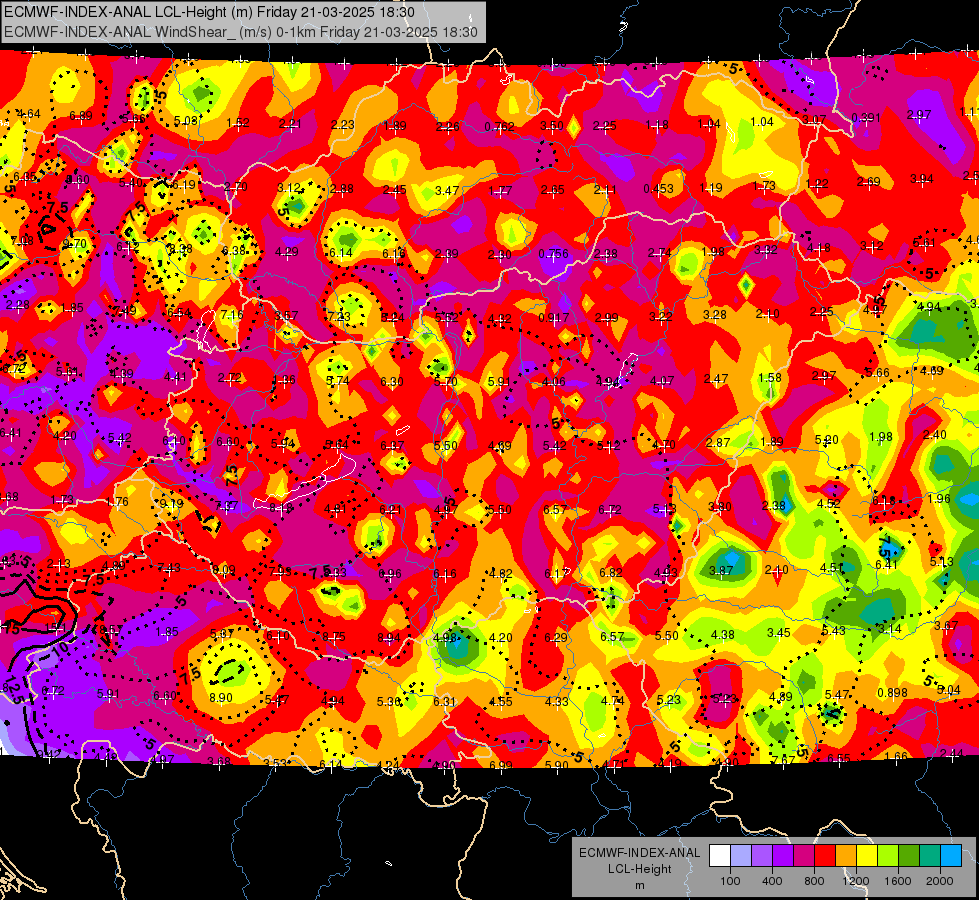Click the grid value 6.82
Viewport: 979px width, 900px height.
tap(611, 573)
